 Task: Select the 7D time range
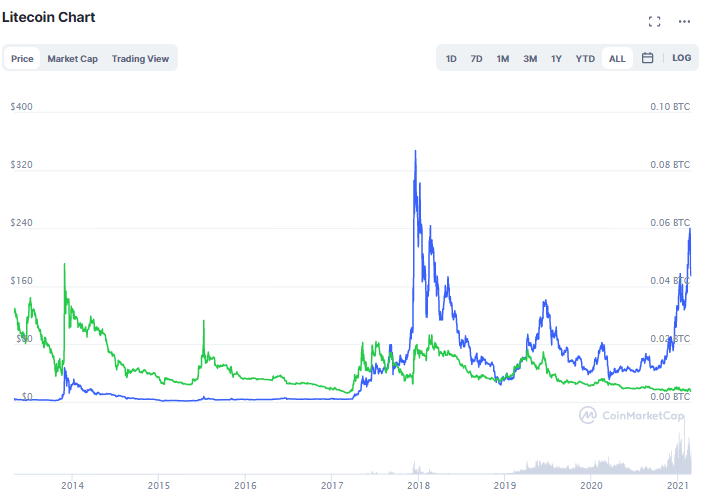tap(476, 59)
